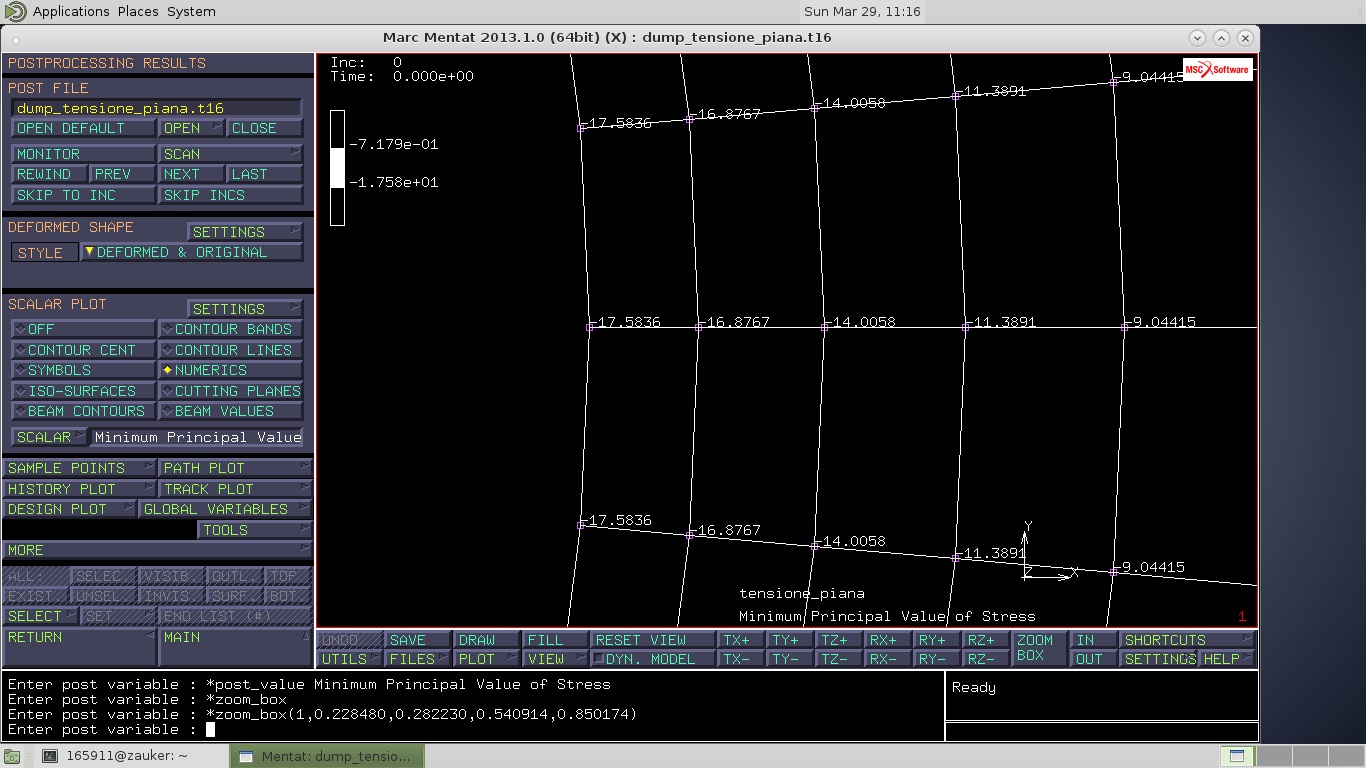
Task: Open SCALAR PLOT SETTINGS submenu
Action: pyautogui.click(x=244, y=309)
